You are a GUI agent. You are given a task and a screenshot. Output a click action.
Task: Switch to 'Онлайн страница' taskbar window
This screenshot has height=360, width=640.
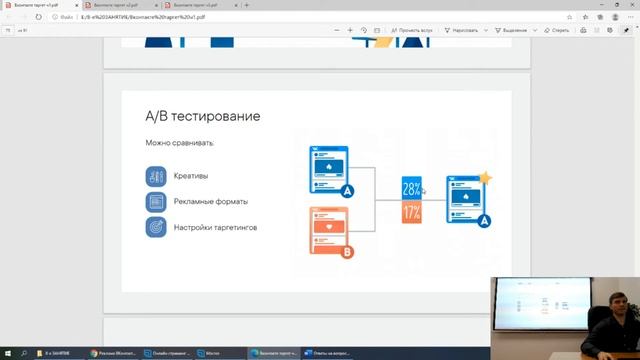coord(167,353)
